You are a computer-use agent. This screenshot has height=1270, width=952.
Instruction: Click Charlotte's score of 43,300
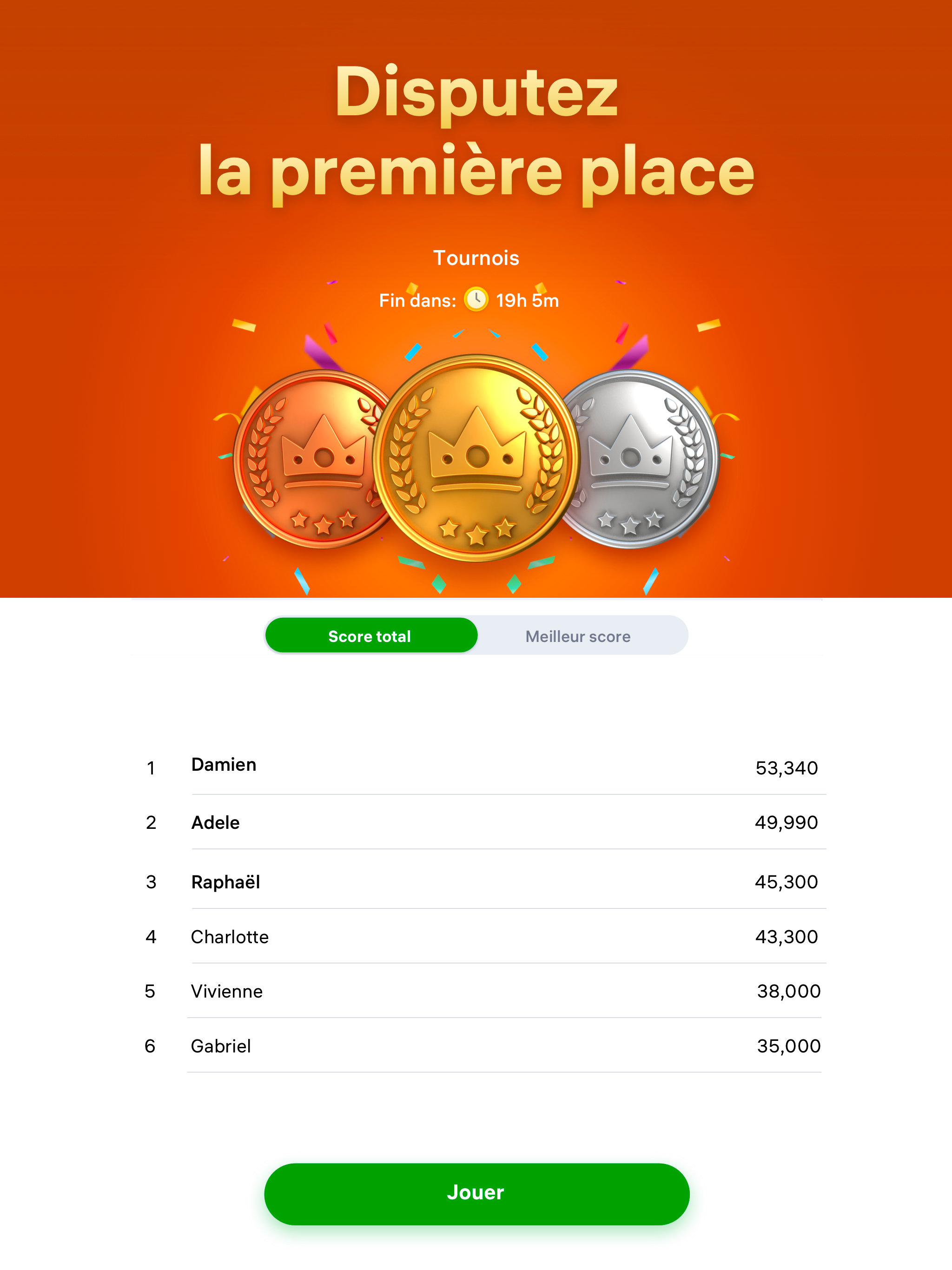coord(787,936)
